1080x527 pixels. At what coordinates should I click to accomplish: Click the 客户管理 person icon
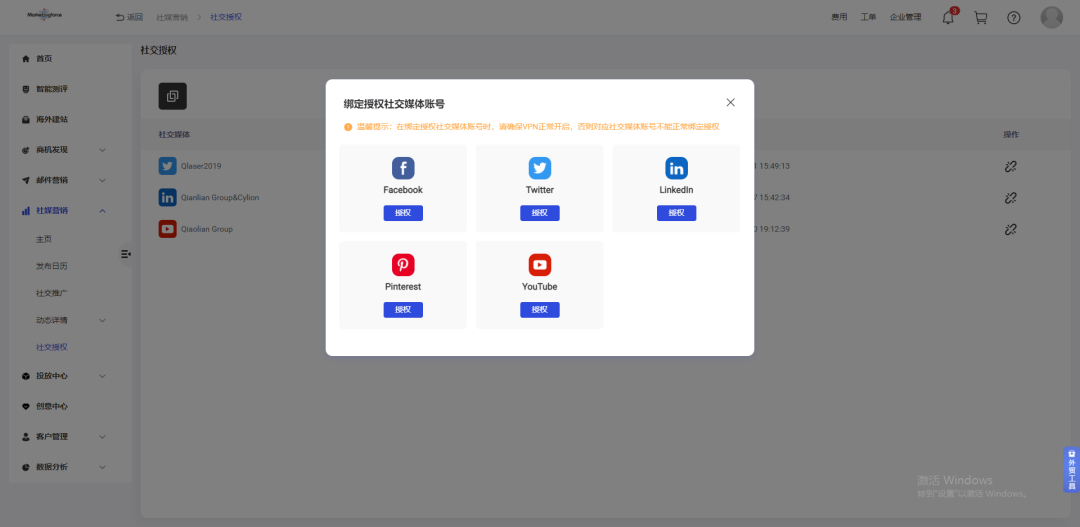[26, 437]
